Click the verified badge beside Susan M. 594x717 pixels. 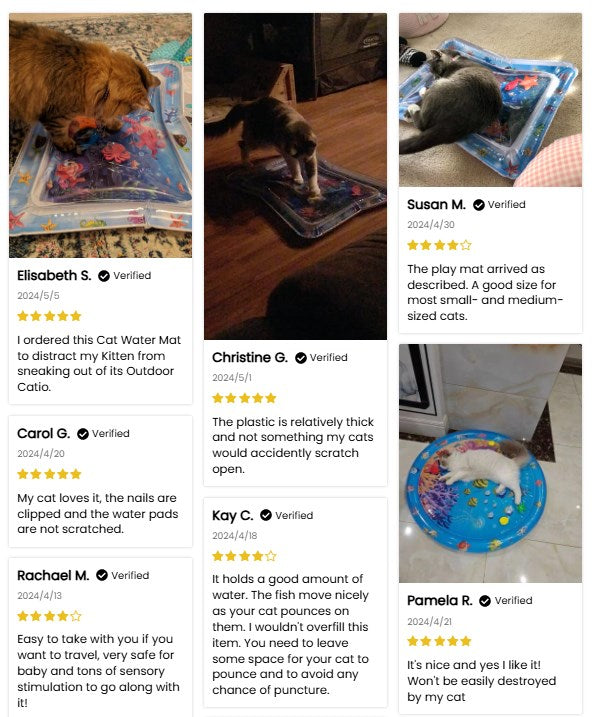tap(478, 205)
